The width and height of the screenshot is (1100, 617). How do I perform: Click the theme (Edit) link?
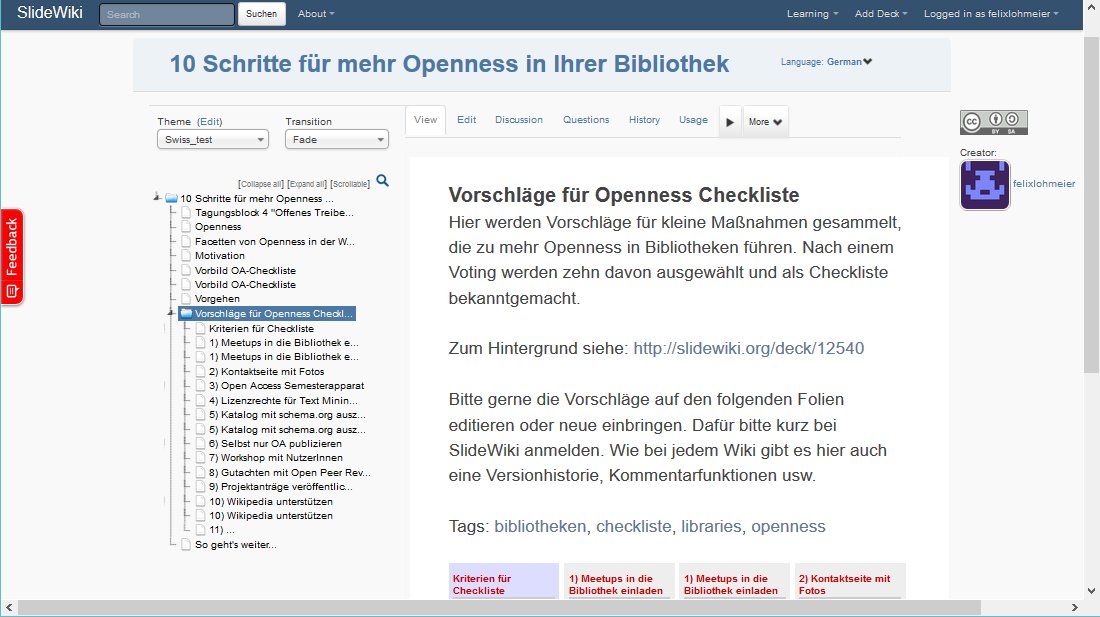210,122
